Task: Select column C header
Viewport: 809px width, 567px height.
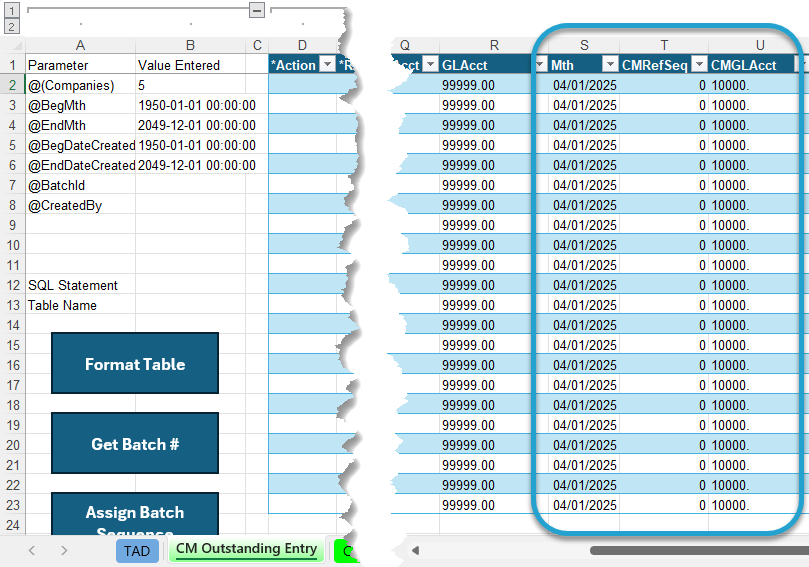Action: tap(257, 45)
